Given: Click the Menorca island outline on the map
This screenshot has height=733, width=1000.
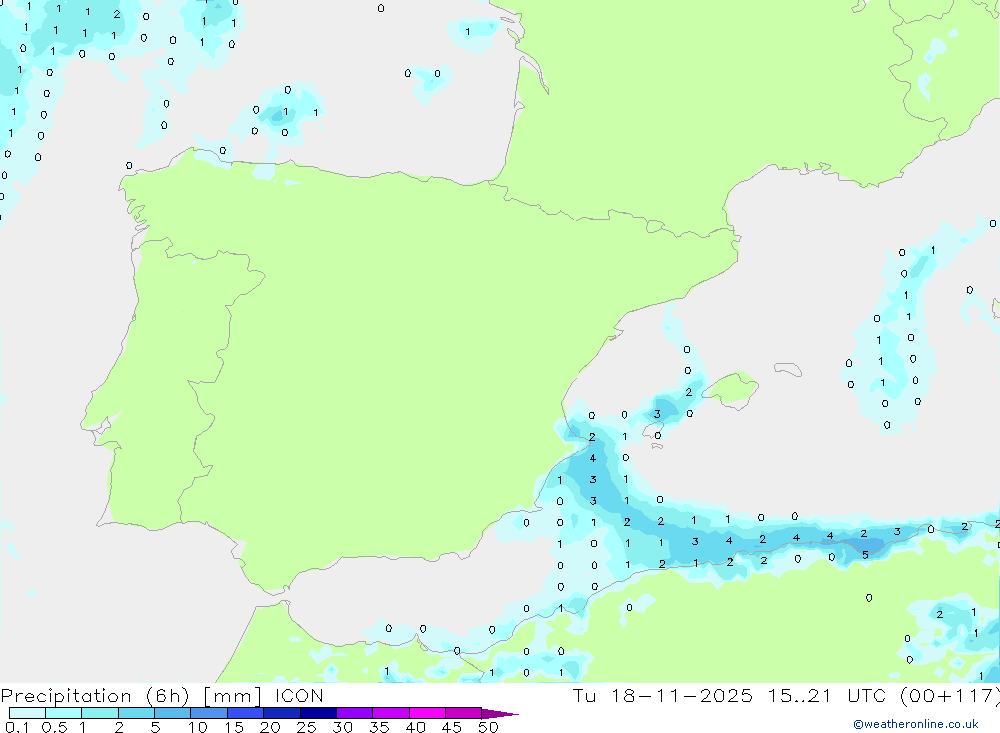Looking at the screenshot, I should point(788,369).
